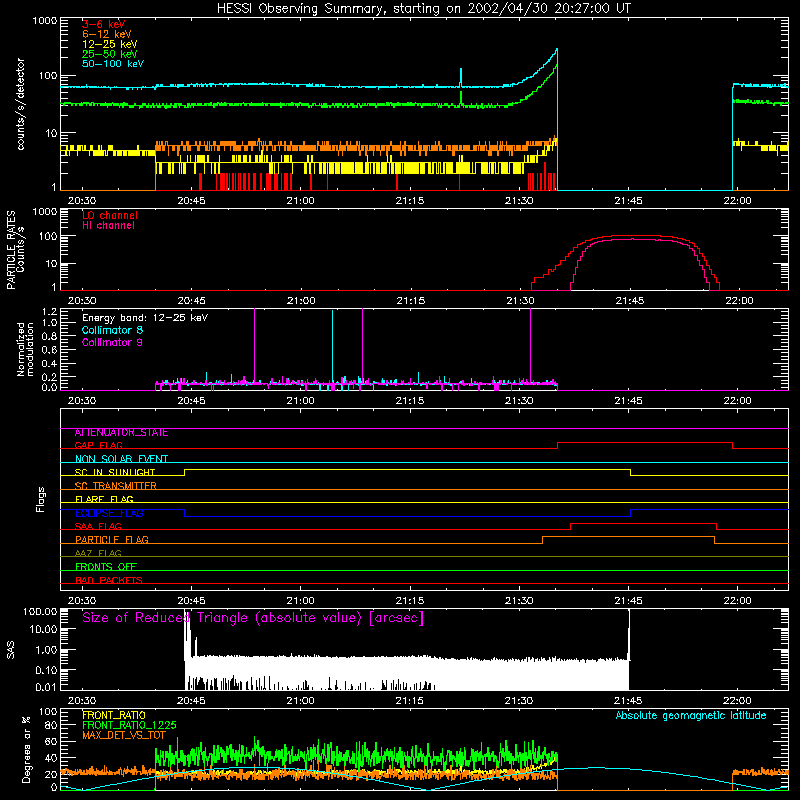Click the PARTICLE_FLAG label
The width and height of the screenshot is (800, 800).
112,540
